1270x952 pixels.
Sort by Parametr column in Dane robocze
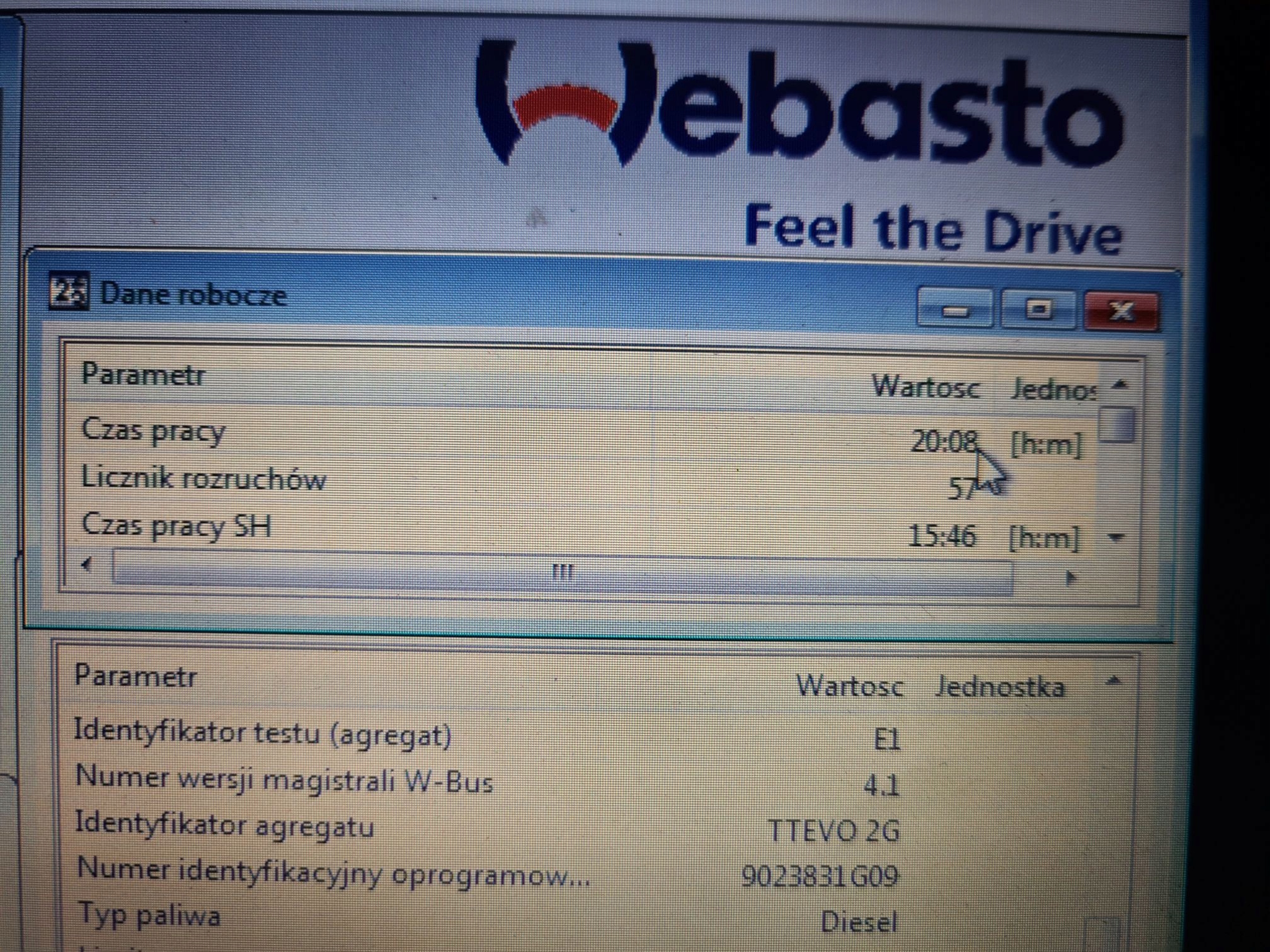144,375
